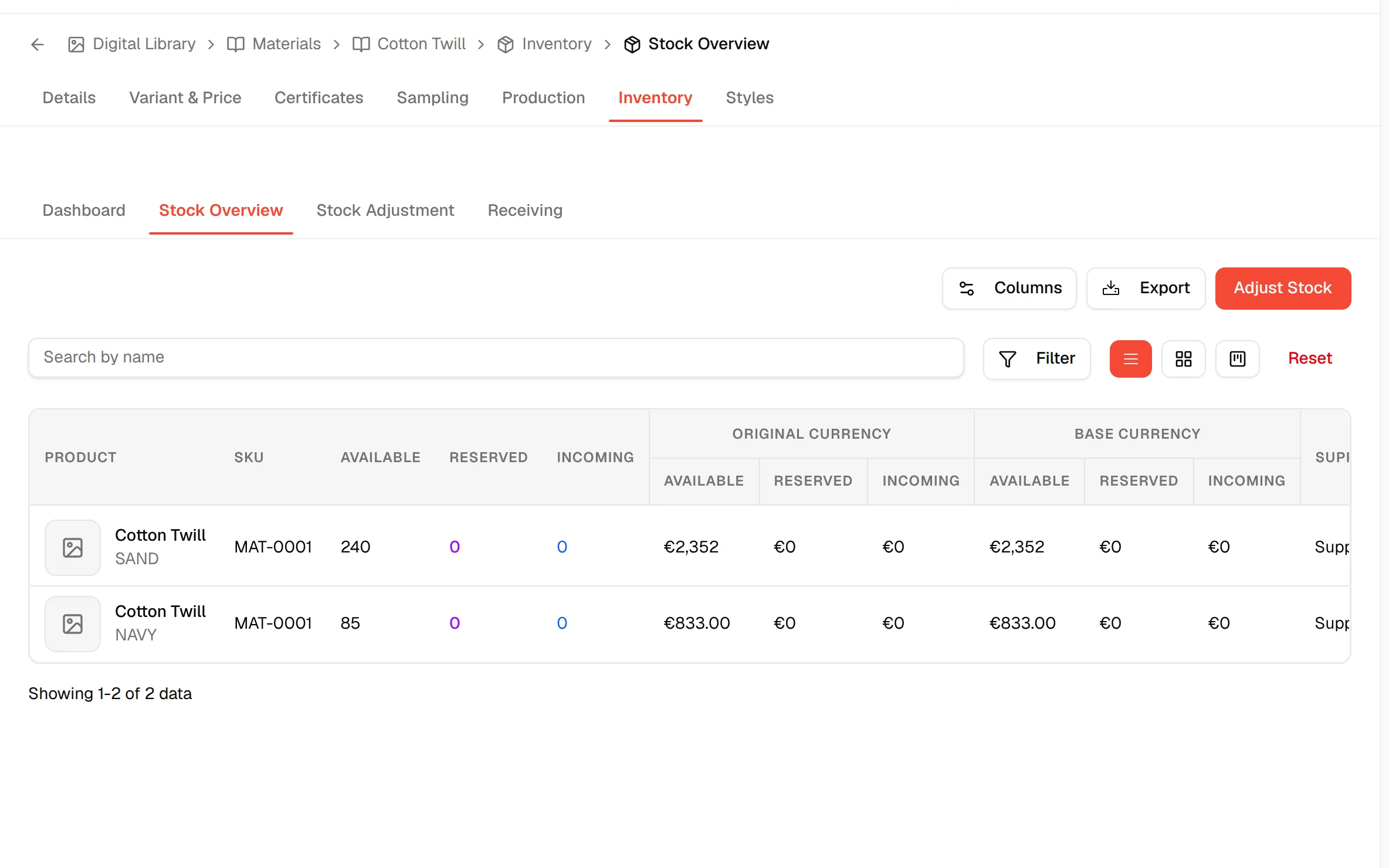1389x868 pixels.
Task: Open the Stock Adjustment sub-tab
Action: pyautogui.click(x=385, y=210)
